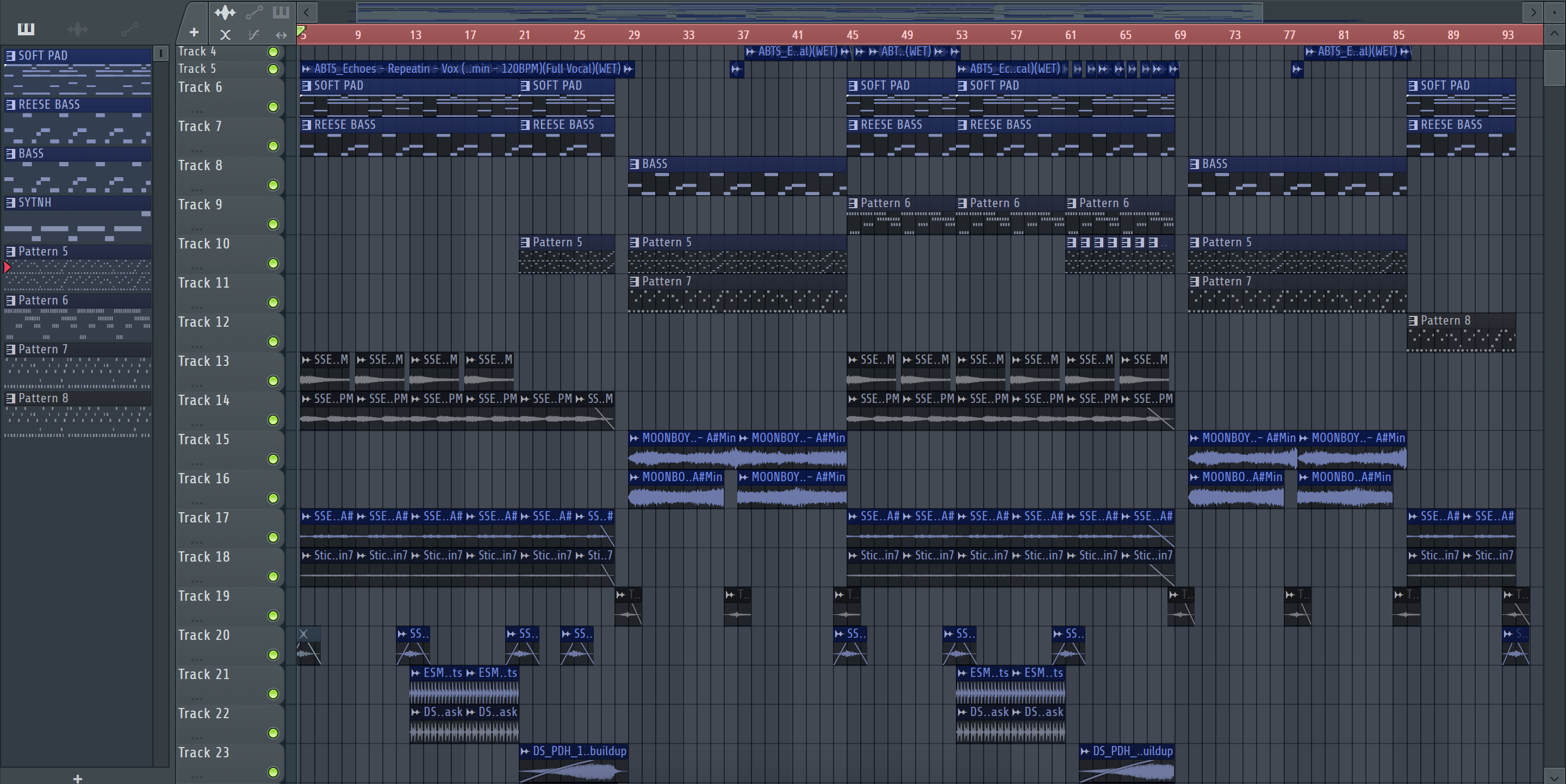1566x784 pixels.
Task: Select the DS_PDH_1..buildup clip at bar 21
Action: coord(573,763)
